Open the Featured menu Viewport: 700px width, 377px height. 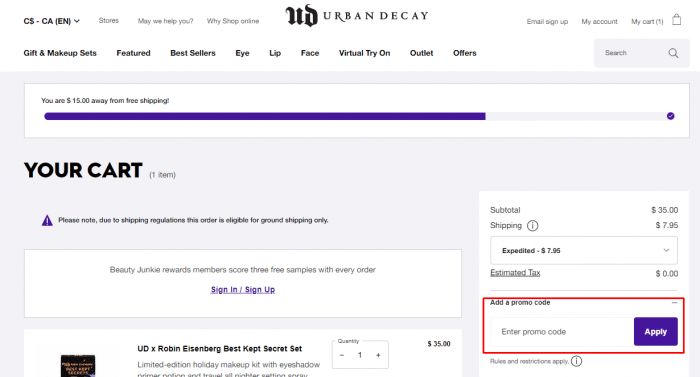pos(133,53)
